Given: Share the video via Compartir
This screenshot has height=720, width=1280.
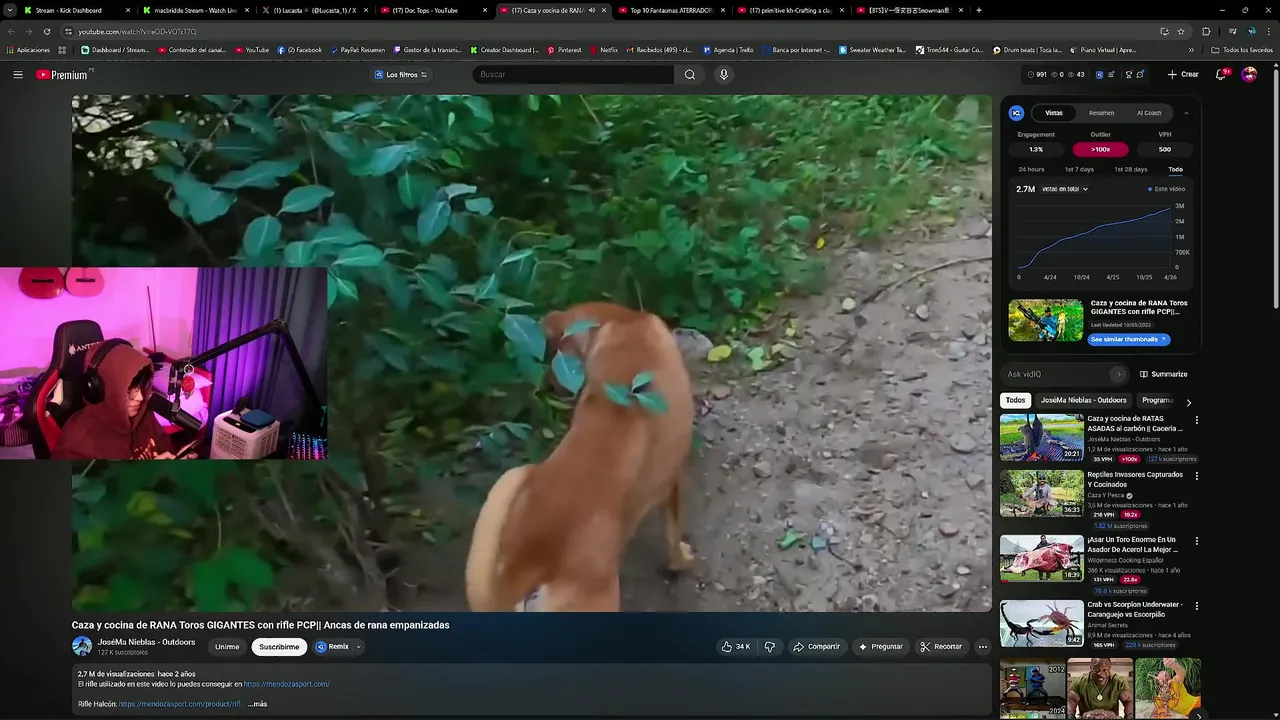Looking at the screenshot, I should pyautogui.click(x=817, y=647).
